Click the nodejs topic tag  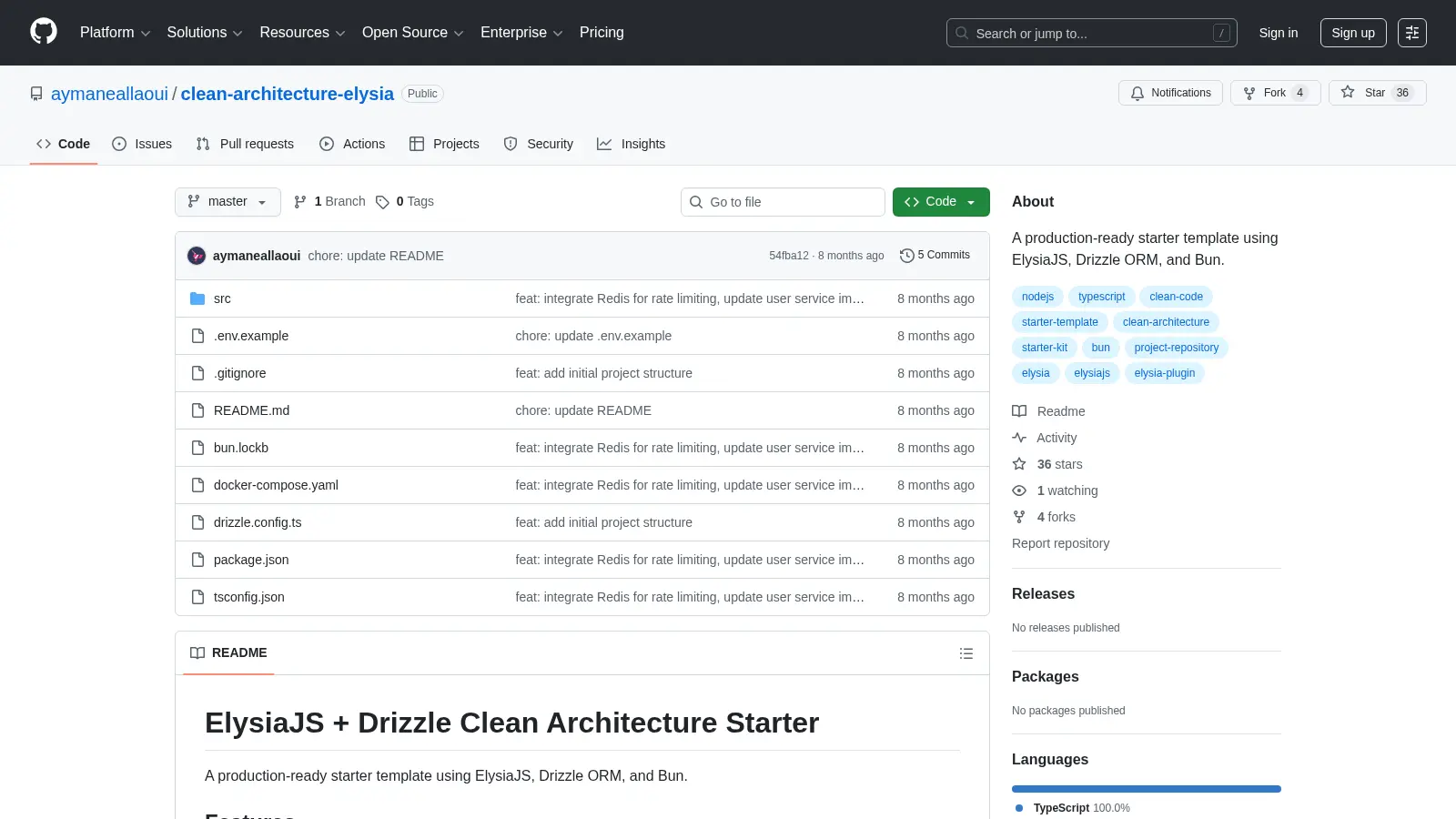[x=1037, y=297]
